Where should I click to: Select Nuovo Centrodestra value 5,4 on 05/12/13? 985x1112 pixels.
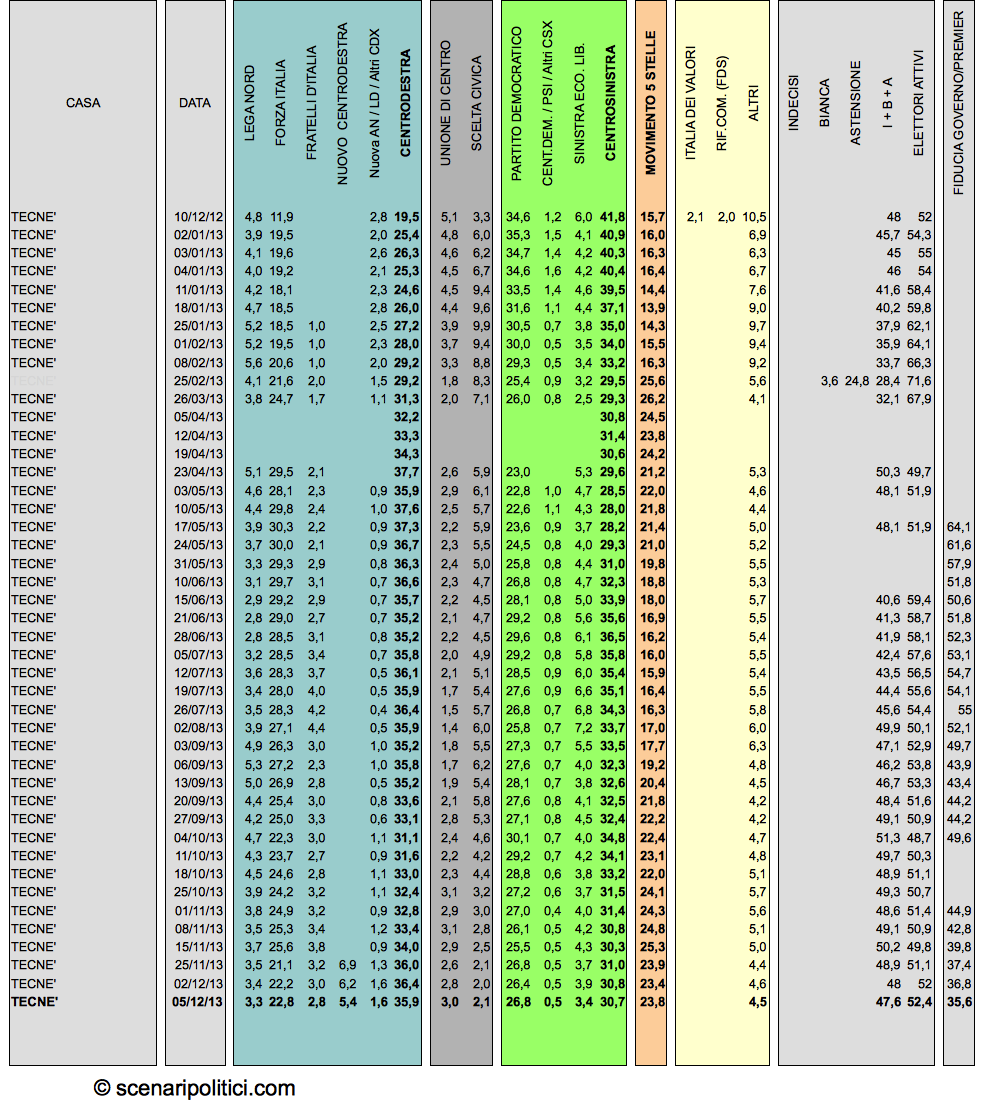click(347, 1002)
